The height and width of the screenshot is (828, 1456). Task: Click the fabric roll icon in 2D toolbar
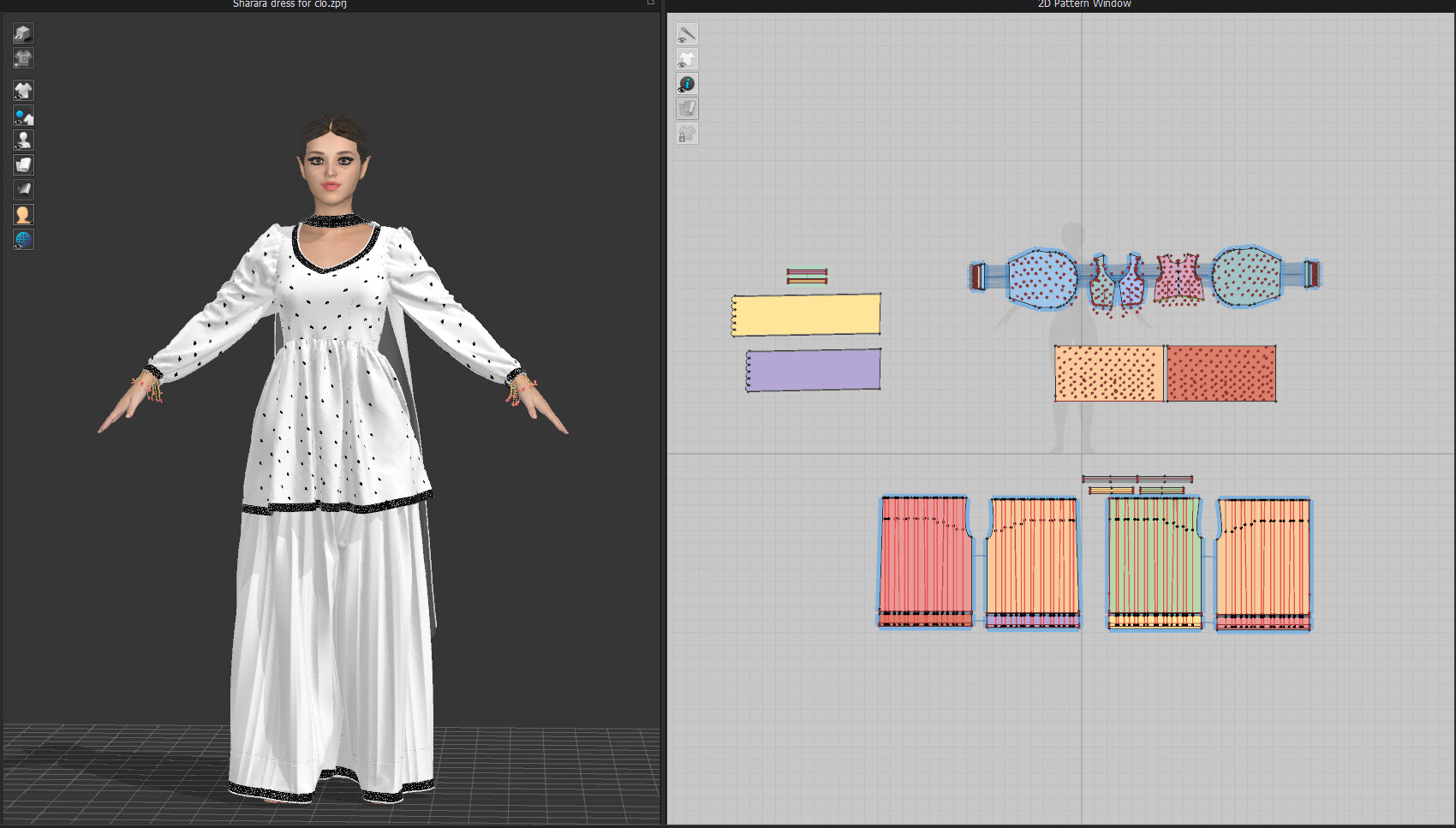(686, 108)
